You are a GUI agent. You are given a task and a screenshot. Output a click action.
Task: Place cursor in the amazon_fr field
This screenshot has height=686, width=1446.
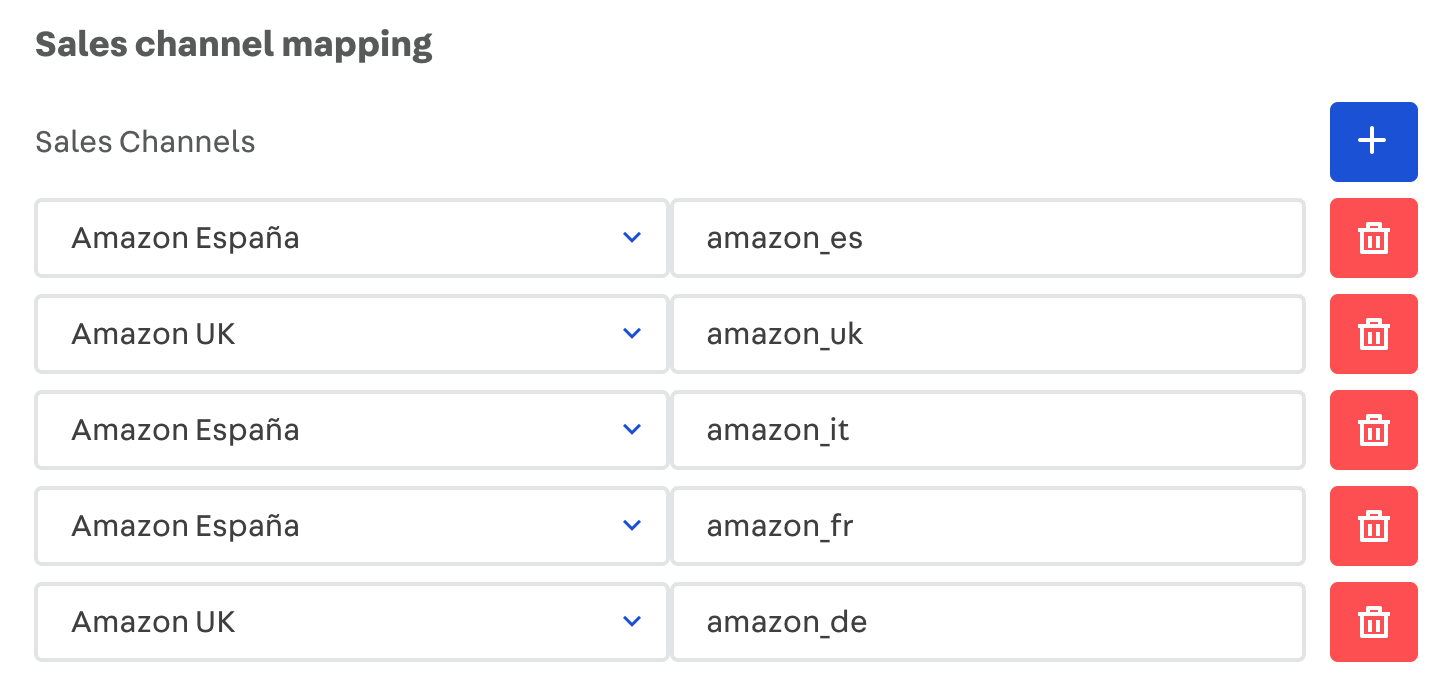pos(987,526)
